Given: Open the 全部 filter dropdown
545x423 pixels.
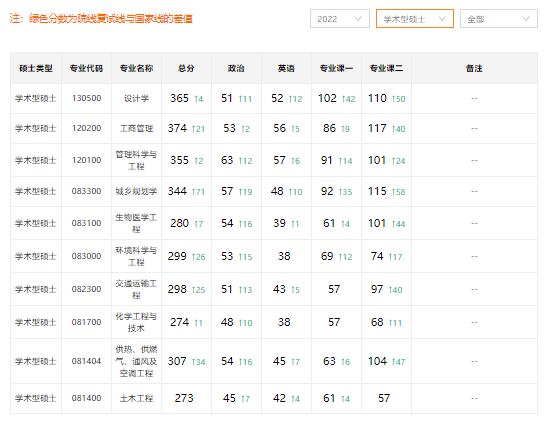Looking at the screenshot, I should pos(498,19).
